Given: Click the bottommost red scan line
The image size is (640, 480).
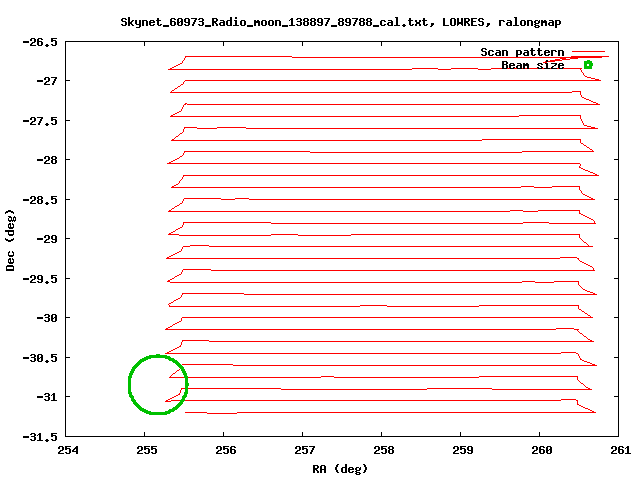Looking at the screenshot, I should (x=400, y=412).
